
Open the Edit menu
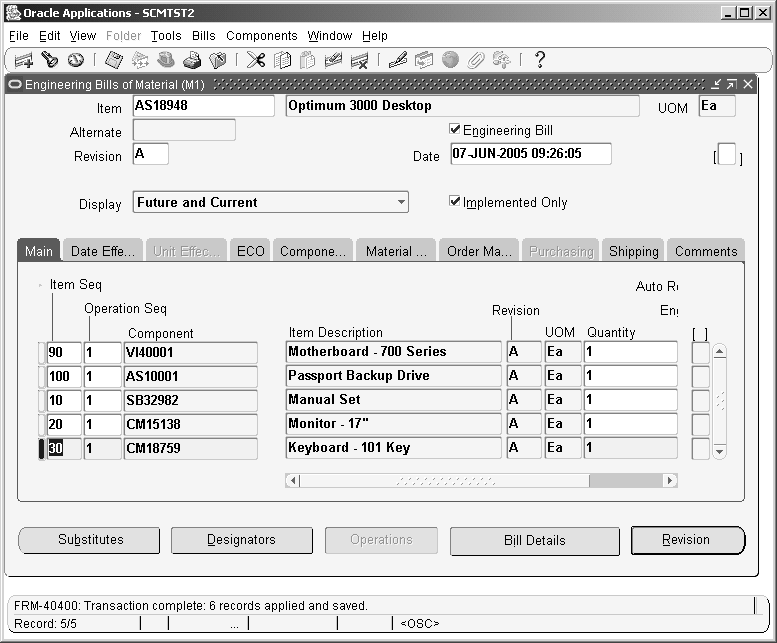[x=50, y=36]
